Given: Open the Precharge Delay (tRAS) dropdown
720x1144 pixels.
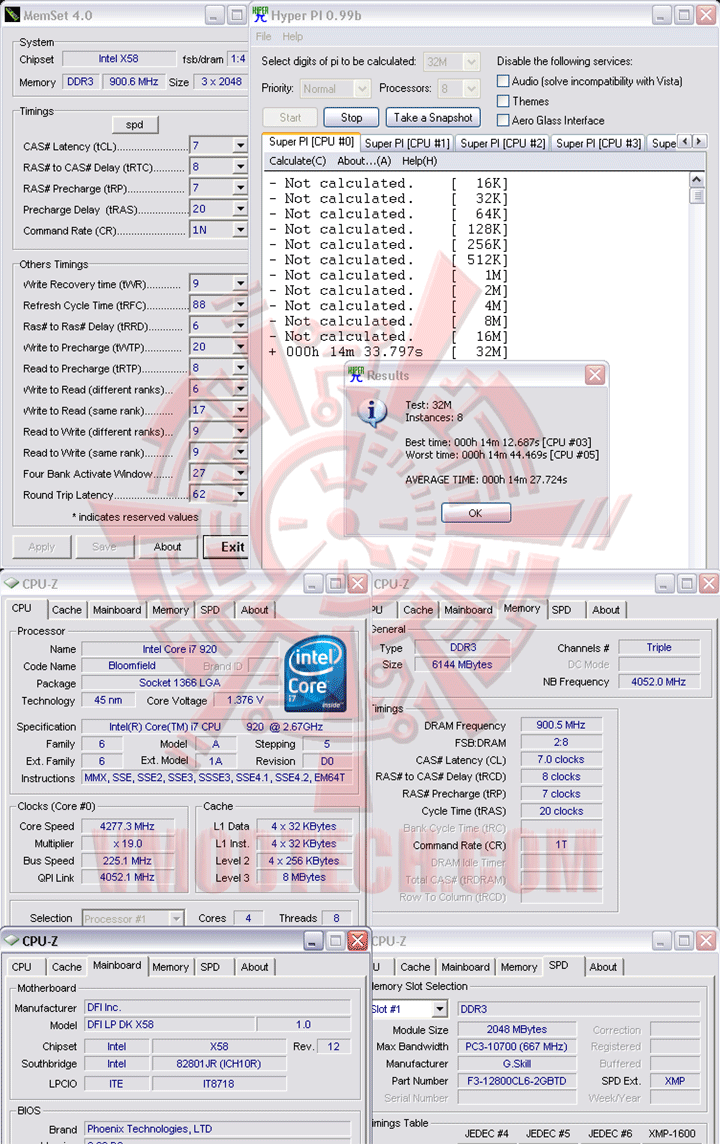Looking at the screenshot, I should pos(240,209).
